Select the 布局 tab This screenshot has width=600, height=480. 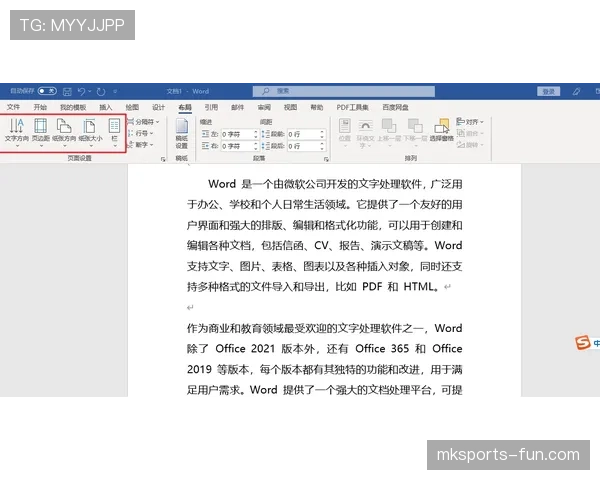[x=185, y=107]
